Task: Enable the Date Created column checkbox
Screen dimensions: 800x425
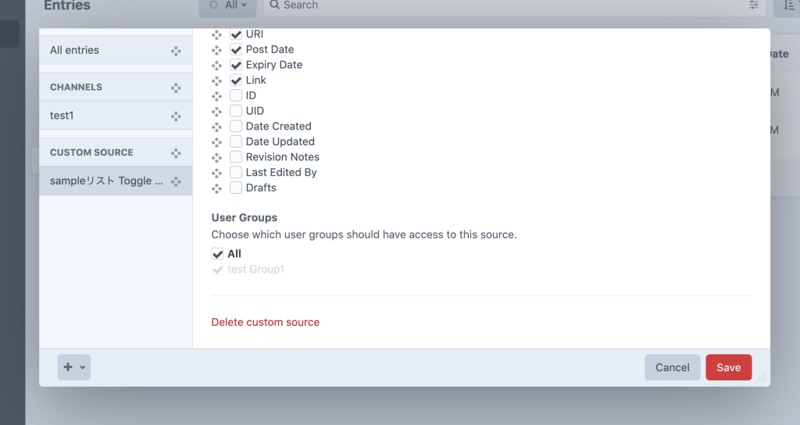Action: [x=236, y=127]
